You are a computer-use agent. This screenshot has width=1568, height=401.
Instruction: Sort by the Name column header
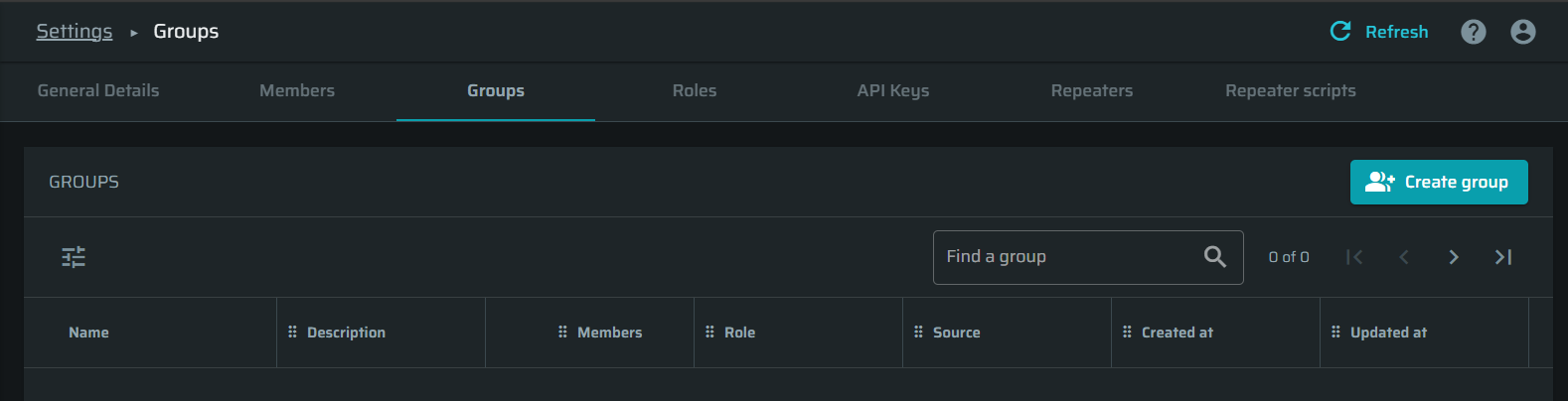tap(88, 333)
